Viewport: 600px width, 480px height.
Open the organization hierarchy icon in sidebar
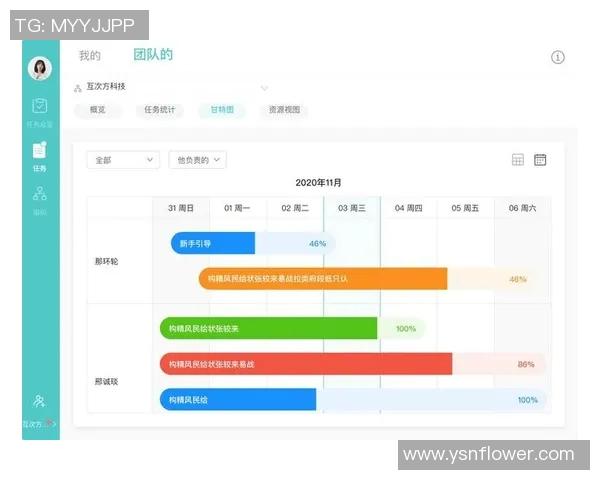[40, 194]
